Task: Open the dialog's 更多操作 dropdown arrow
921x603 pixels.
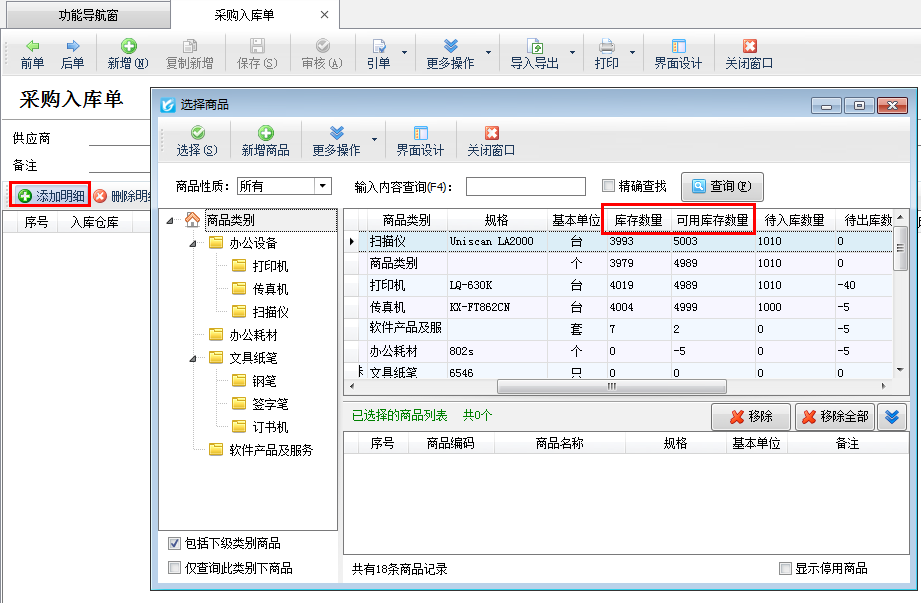Action: pyautogui.click(x=374, y=140)
